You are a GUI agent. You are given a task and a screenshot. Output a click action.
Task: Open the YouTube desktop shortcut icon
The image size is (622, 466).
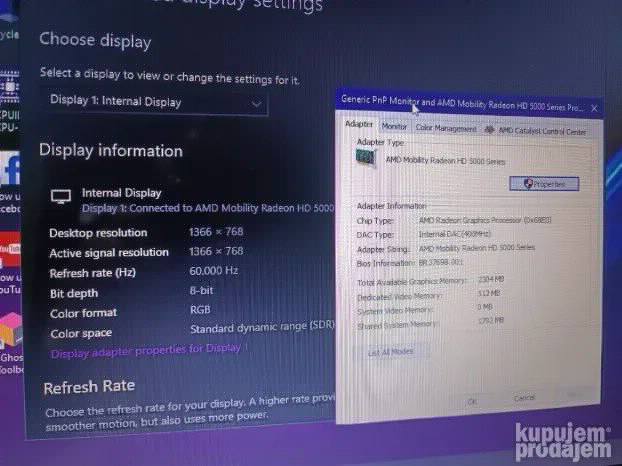(10, 249)
